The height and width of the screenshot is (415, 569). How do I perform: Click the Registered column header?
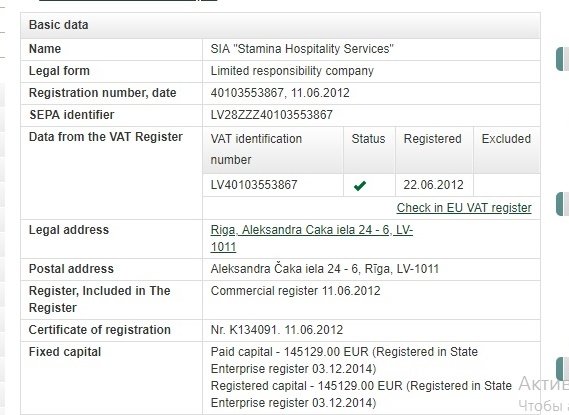pos(434,149)
